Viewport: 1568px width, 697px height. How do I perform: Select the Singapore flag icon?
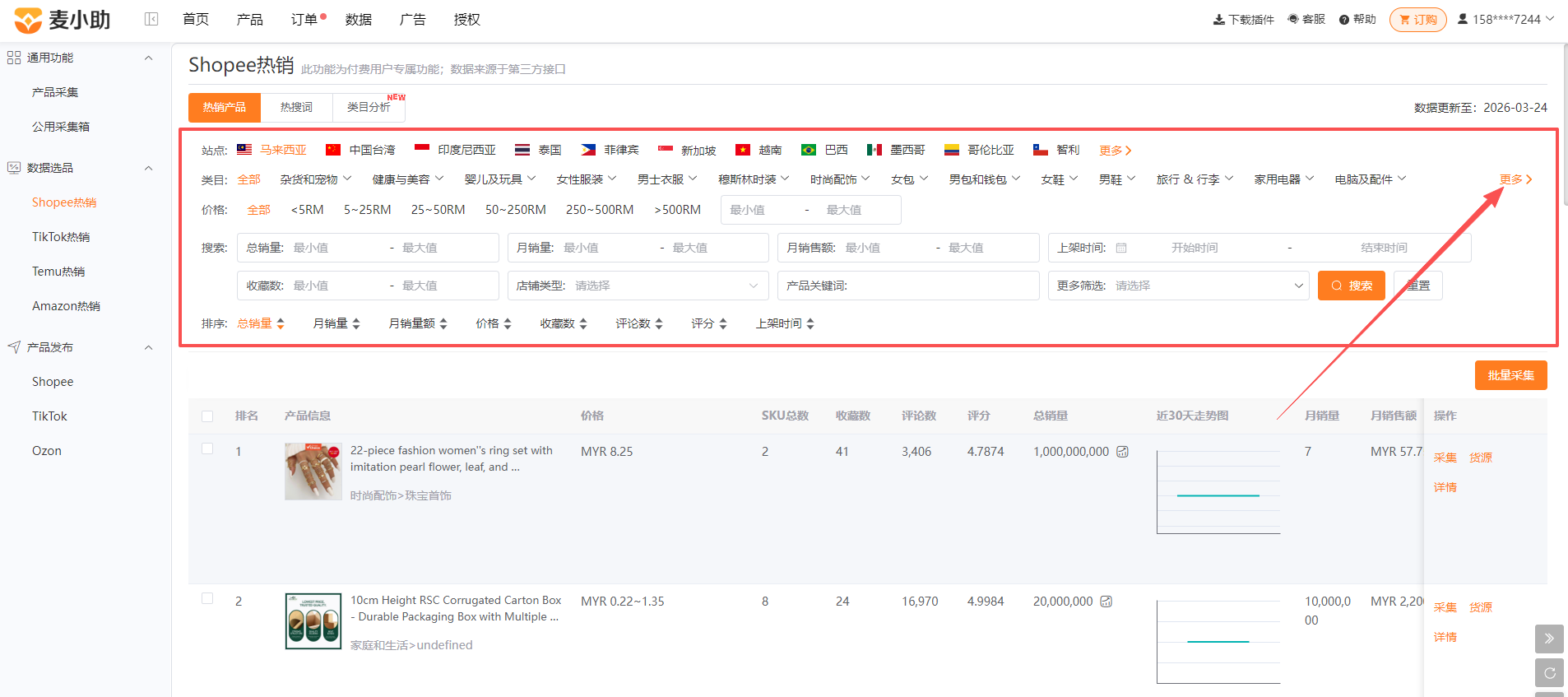[x=666, y=150]
